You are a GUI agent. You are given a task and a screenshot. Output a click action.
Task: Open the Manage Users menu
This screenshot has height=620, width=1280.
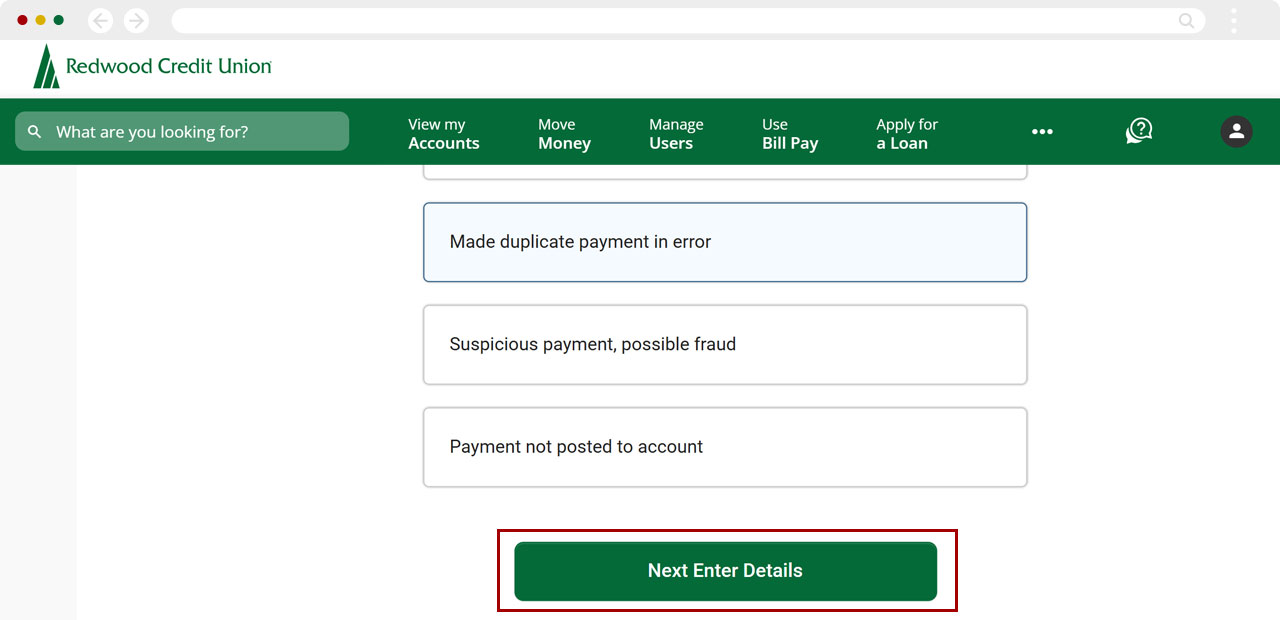coord(676,134)
